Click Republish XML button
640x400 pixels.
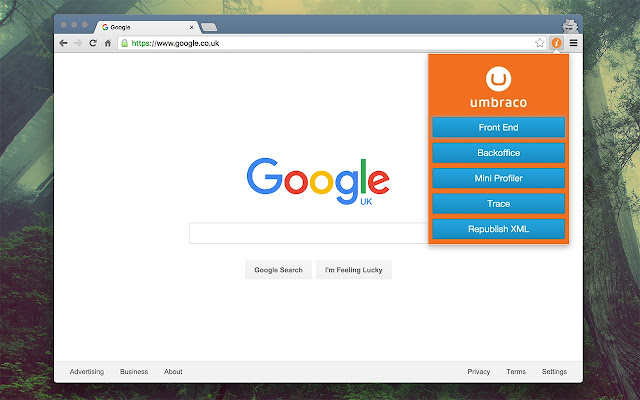coord(498,229)
